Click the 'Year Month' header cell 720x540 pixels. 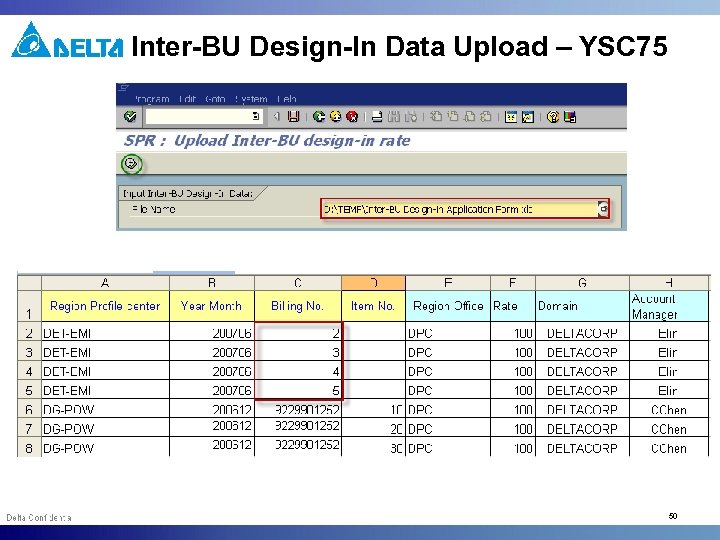click(212, 306)
